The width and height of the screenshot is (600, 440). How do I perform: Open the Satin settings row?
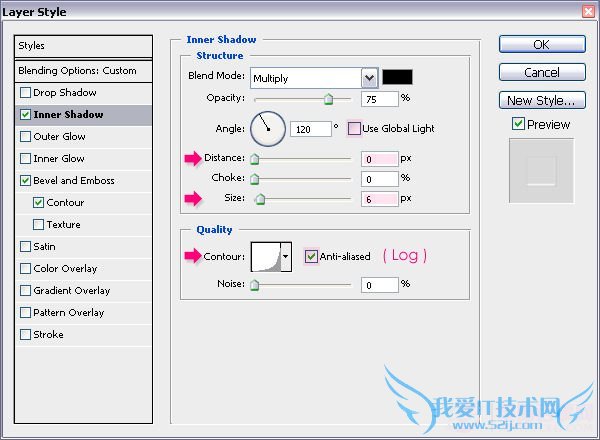pos(83,246)
